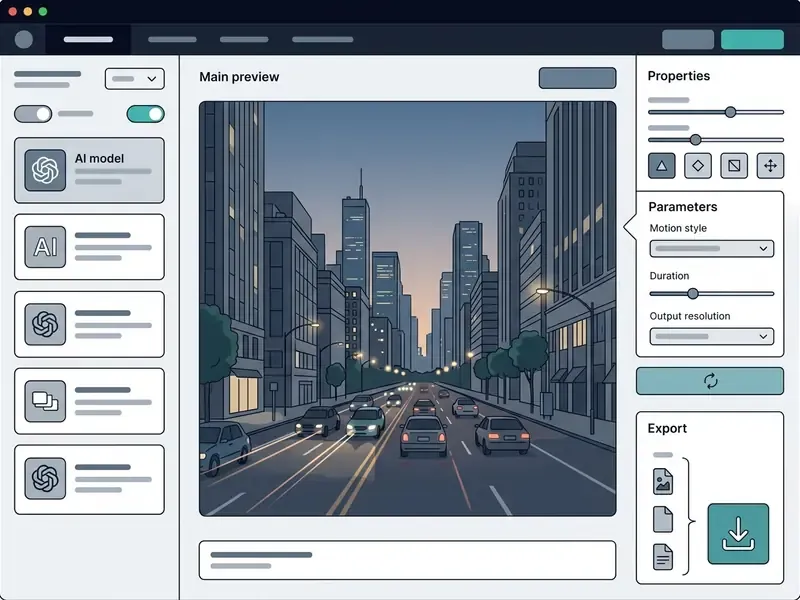Screen dimensions: 800x600
Task: Select the four-arrow move tool
Action: pyautogui.click(x=770, y=165)
